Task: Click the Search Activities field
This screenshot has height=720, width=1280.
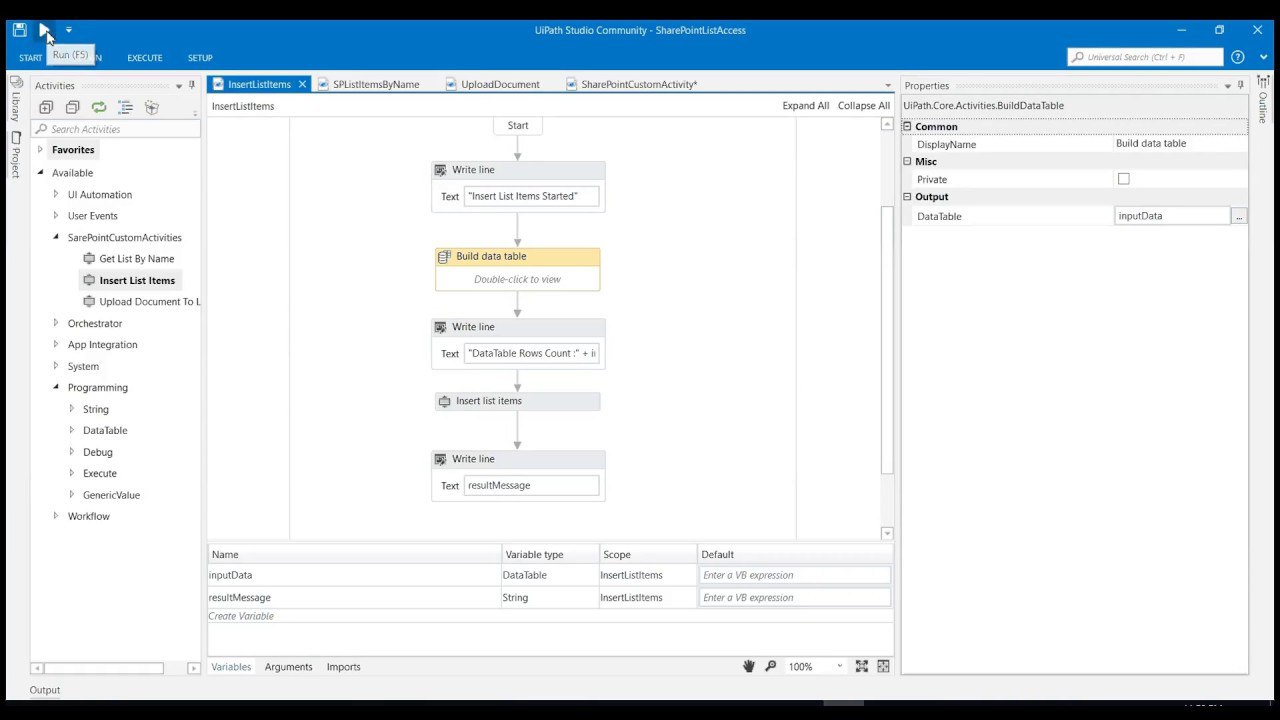Action: click(116, 129)
